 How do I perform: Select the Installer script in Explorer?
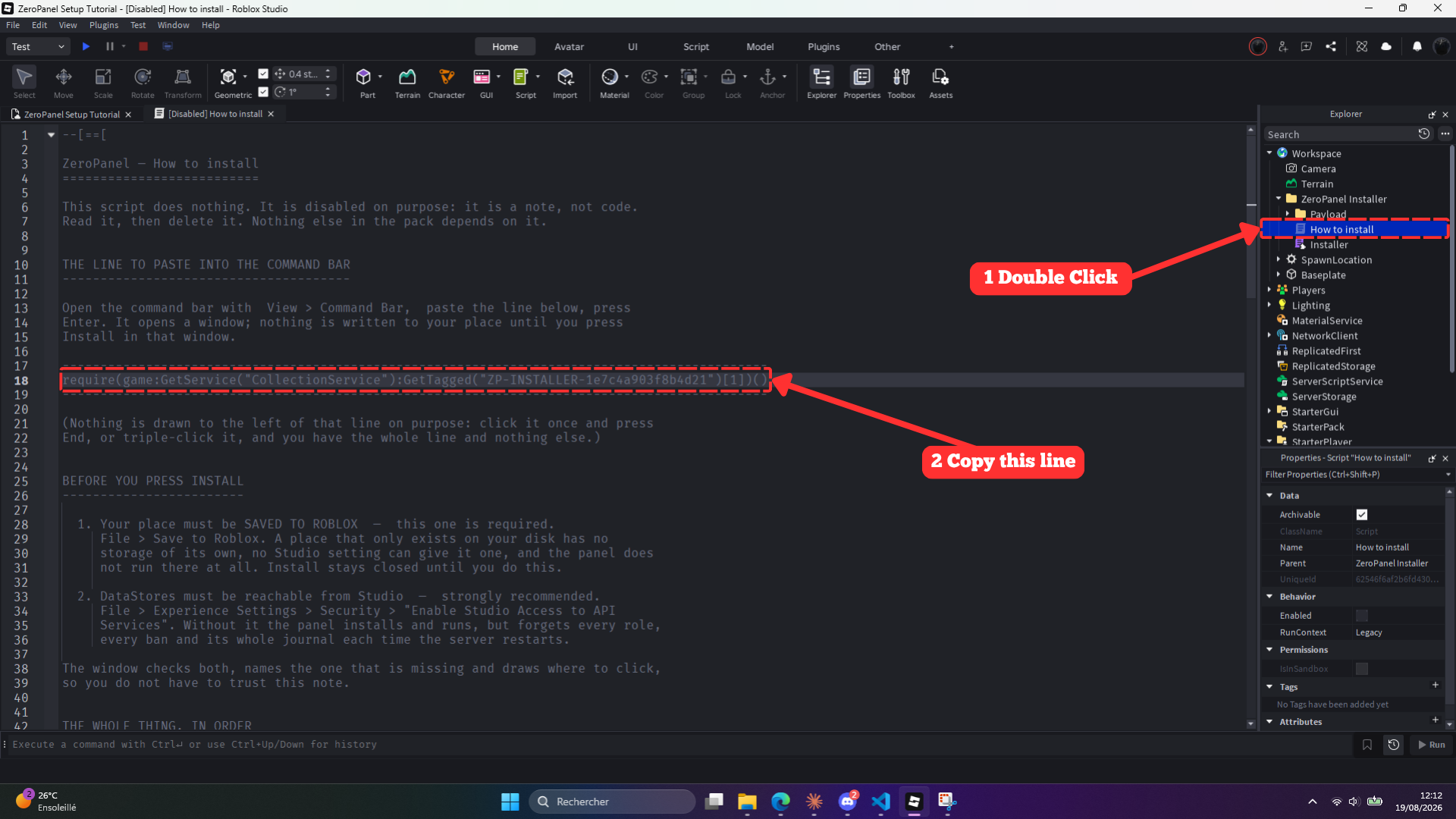pyautogui.click(x=1329, y=244)
